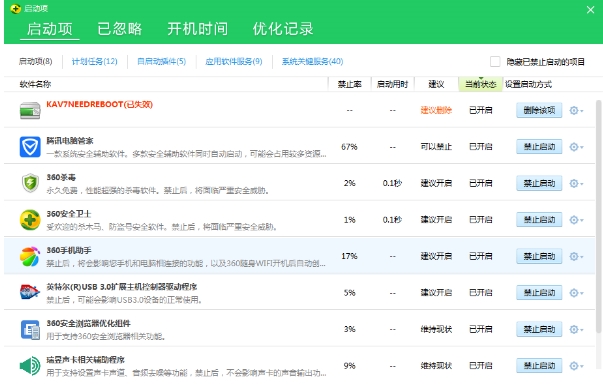This screenshot has height=384, width=603.
Task: Click the 360 logo icon in title bar
Action: coord(15,8)
